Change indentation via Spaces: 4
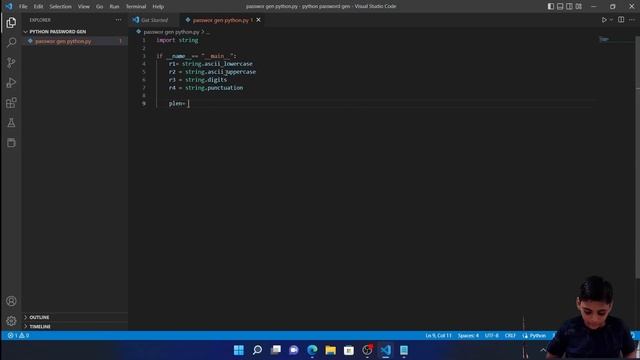Viewport: 640px width, 360px height. (468, 336)
